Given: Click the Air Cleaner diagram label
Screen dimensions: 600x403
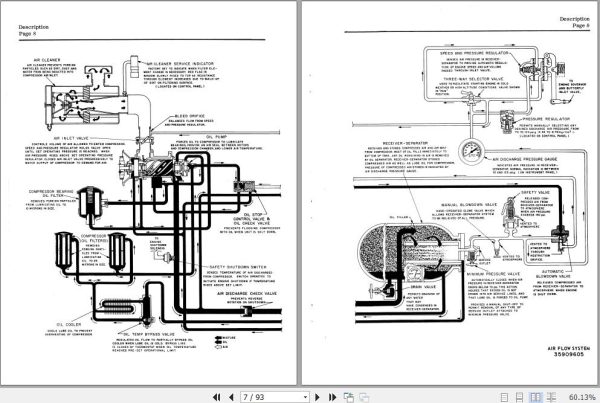Looking at the screenshot, I should (47, 60).
